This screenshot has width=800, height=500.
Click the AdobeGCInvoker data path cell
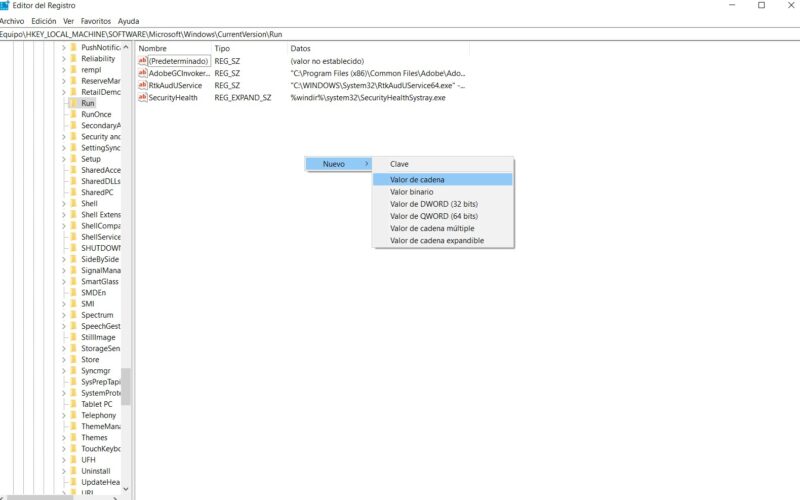point(378,73)
